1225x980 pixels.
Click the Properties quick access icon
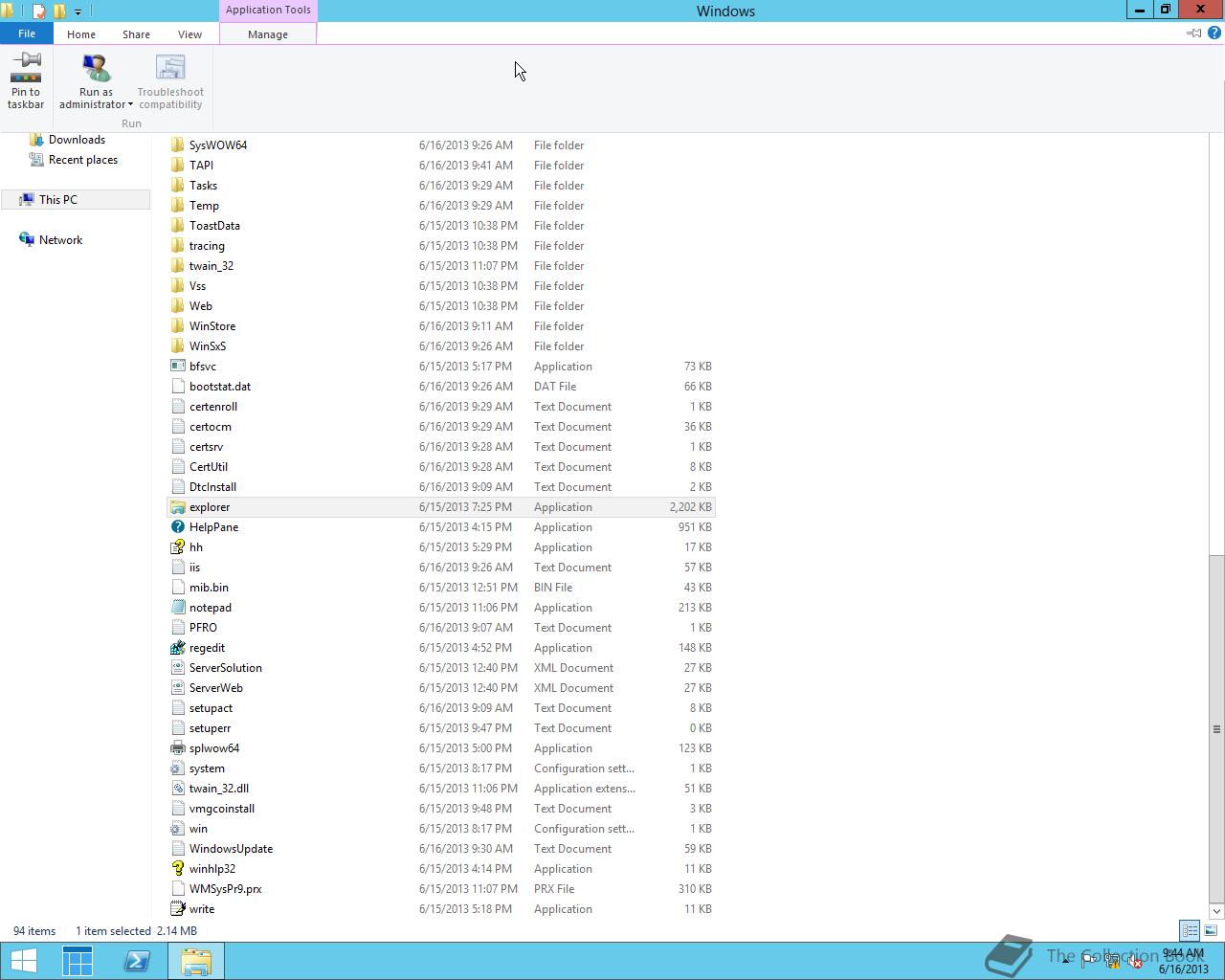pos(38,11)
